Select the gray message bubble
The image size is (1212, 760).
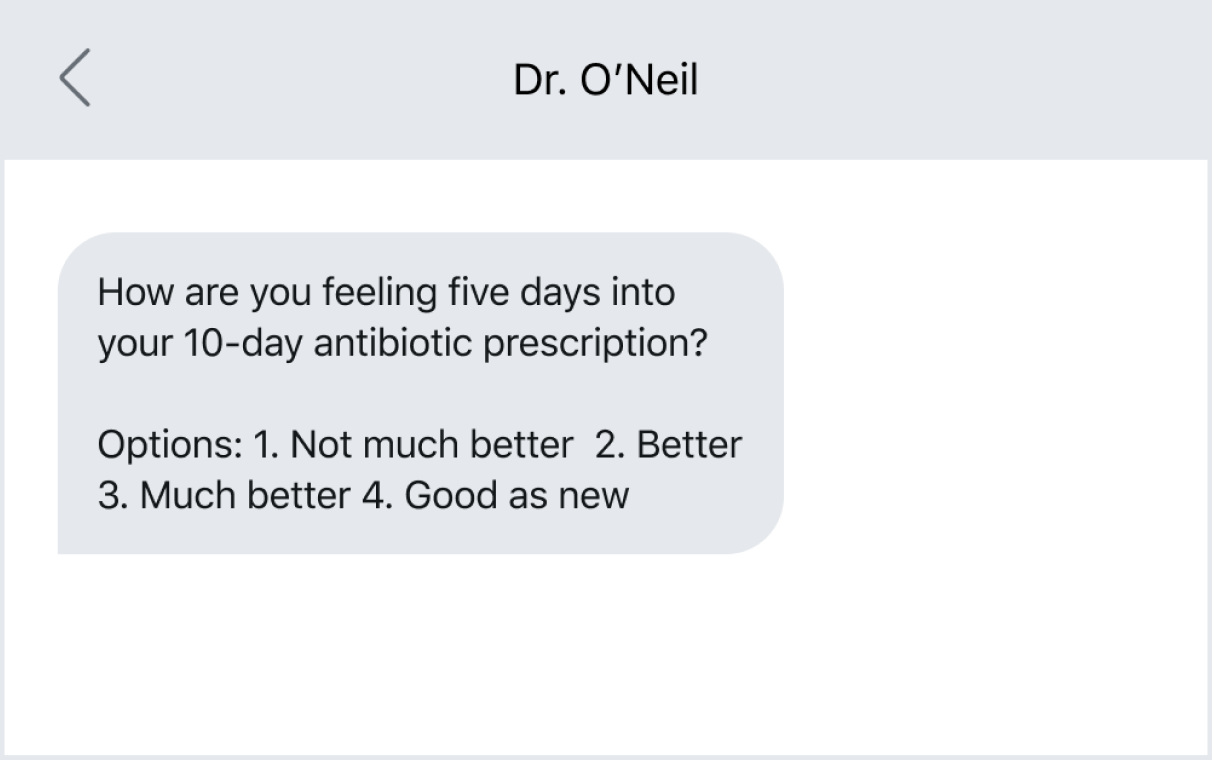pyautogui.click(x=420, y=390)
